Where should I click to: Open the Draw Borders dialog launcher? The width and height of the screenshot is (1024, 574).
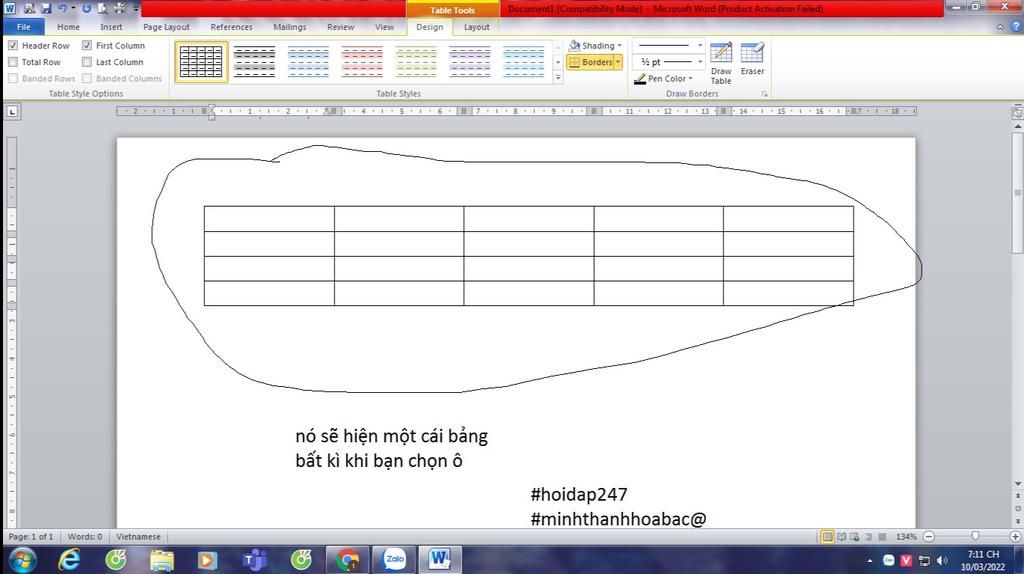click(x=764, y=94)
